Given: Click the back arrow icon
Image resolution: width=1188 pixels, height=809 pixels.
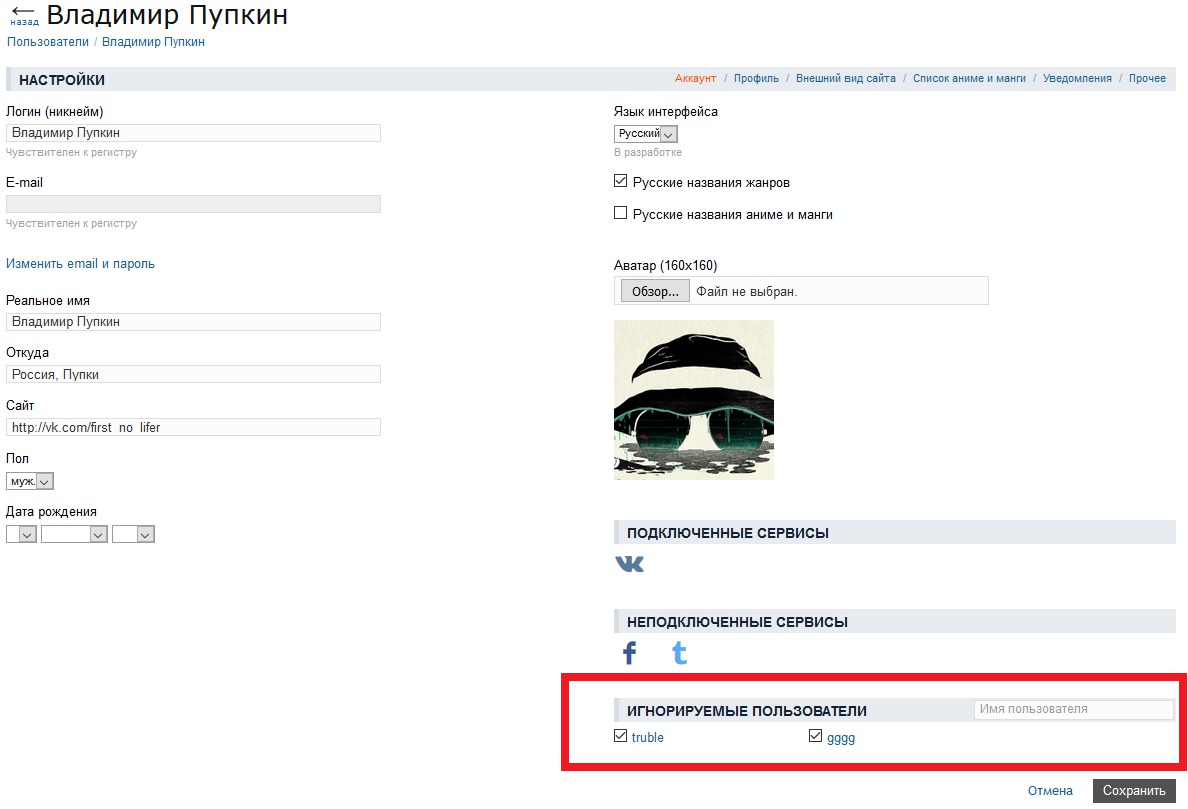Looking at the screenshot, I should (22, 13).
